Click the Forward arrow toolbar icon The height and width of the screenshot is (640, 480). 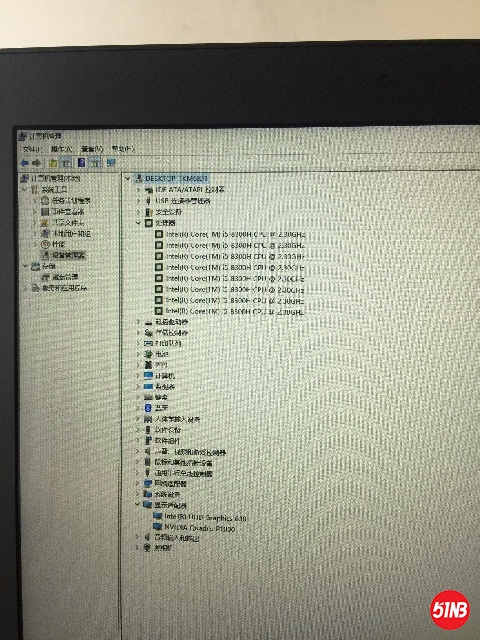coord(36,163)
